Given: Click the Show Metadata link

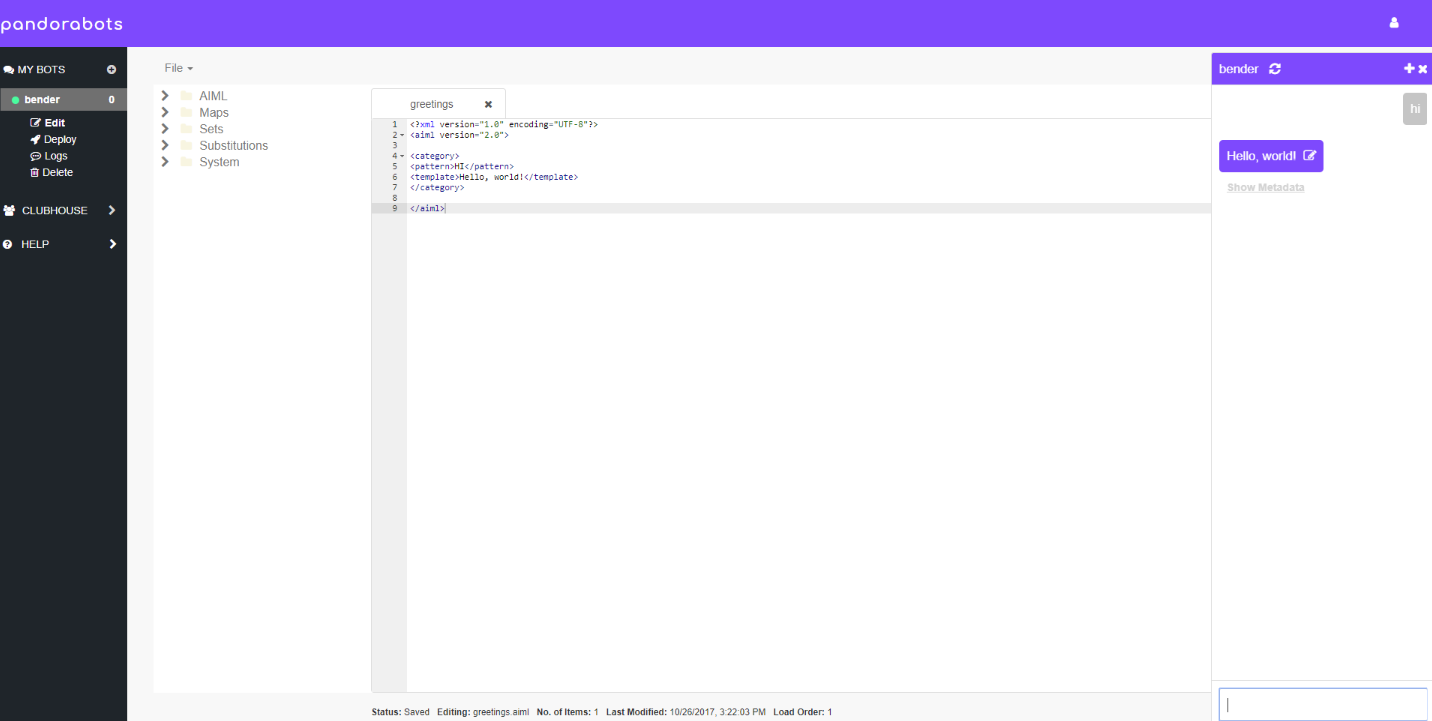Looking at the screenshot, I should click(1266, 187).
